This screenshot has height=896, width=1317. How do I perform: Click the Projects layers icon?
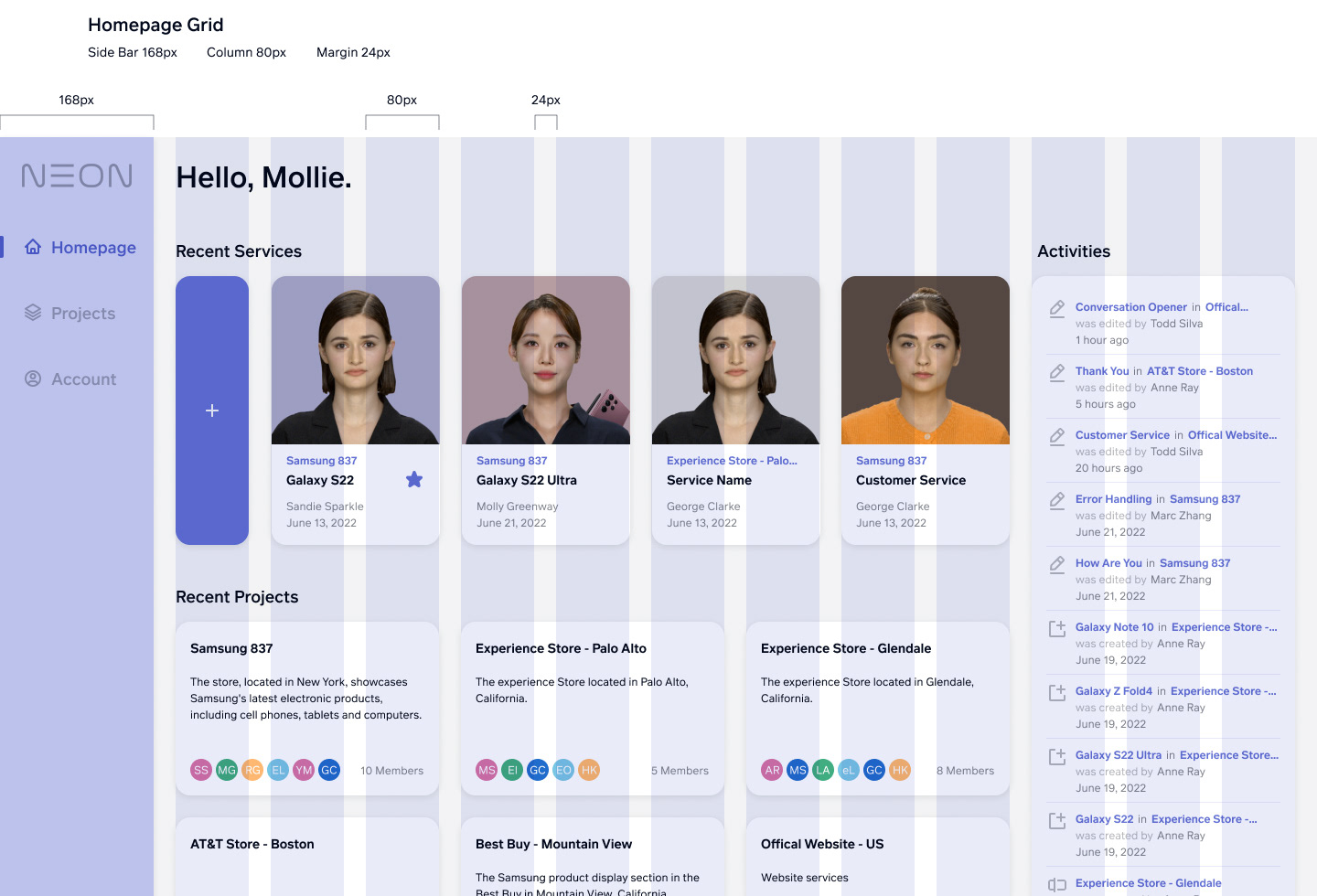point(33,313)
